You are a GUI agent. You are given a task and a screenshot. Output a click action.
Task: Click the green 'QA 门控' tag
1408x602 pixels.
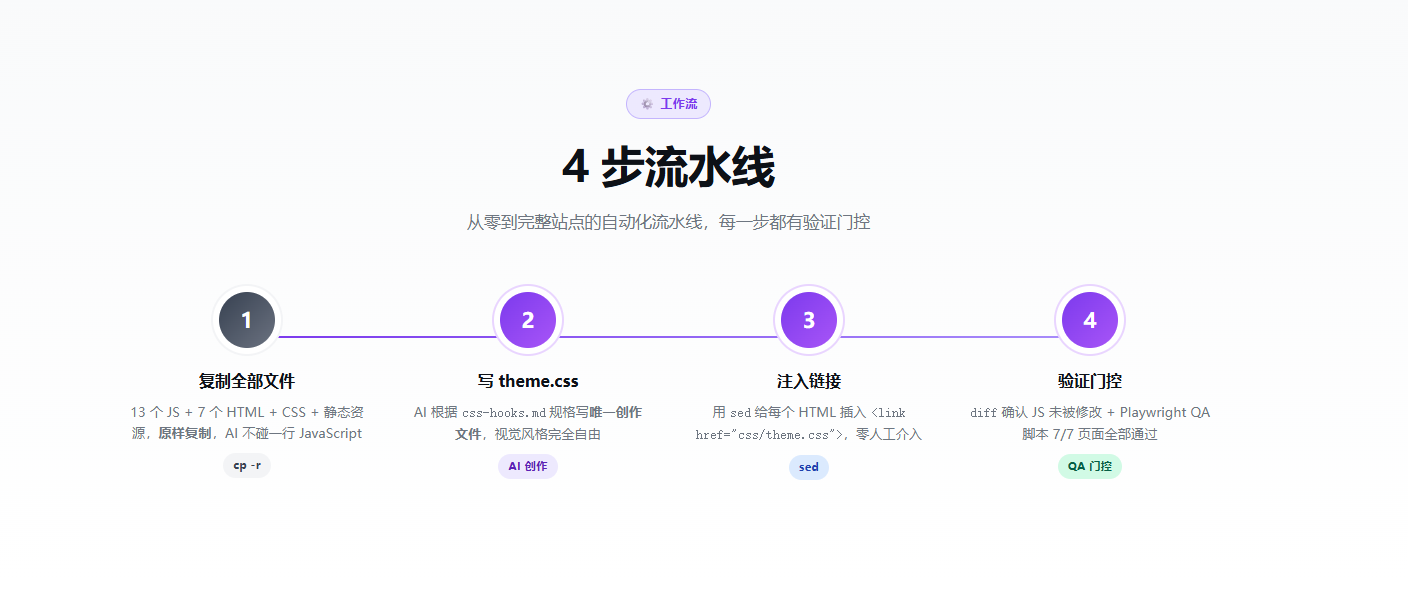pos(1090,466)
